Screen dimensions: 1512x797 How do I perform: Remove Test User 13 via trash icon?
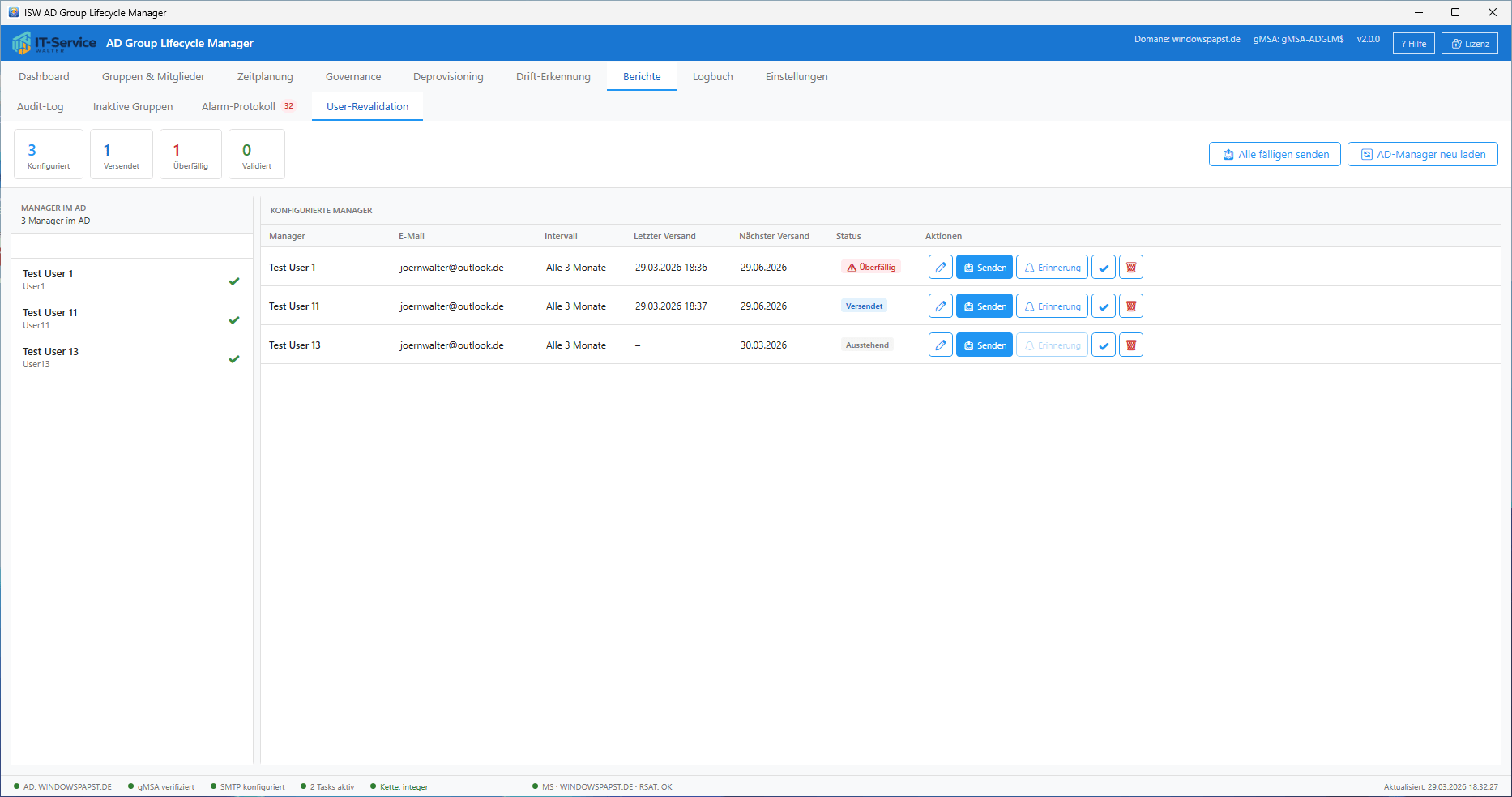(1131, 345)
